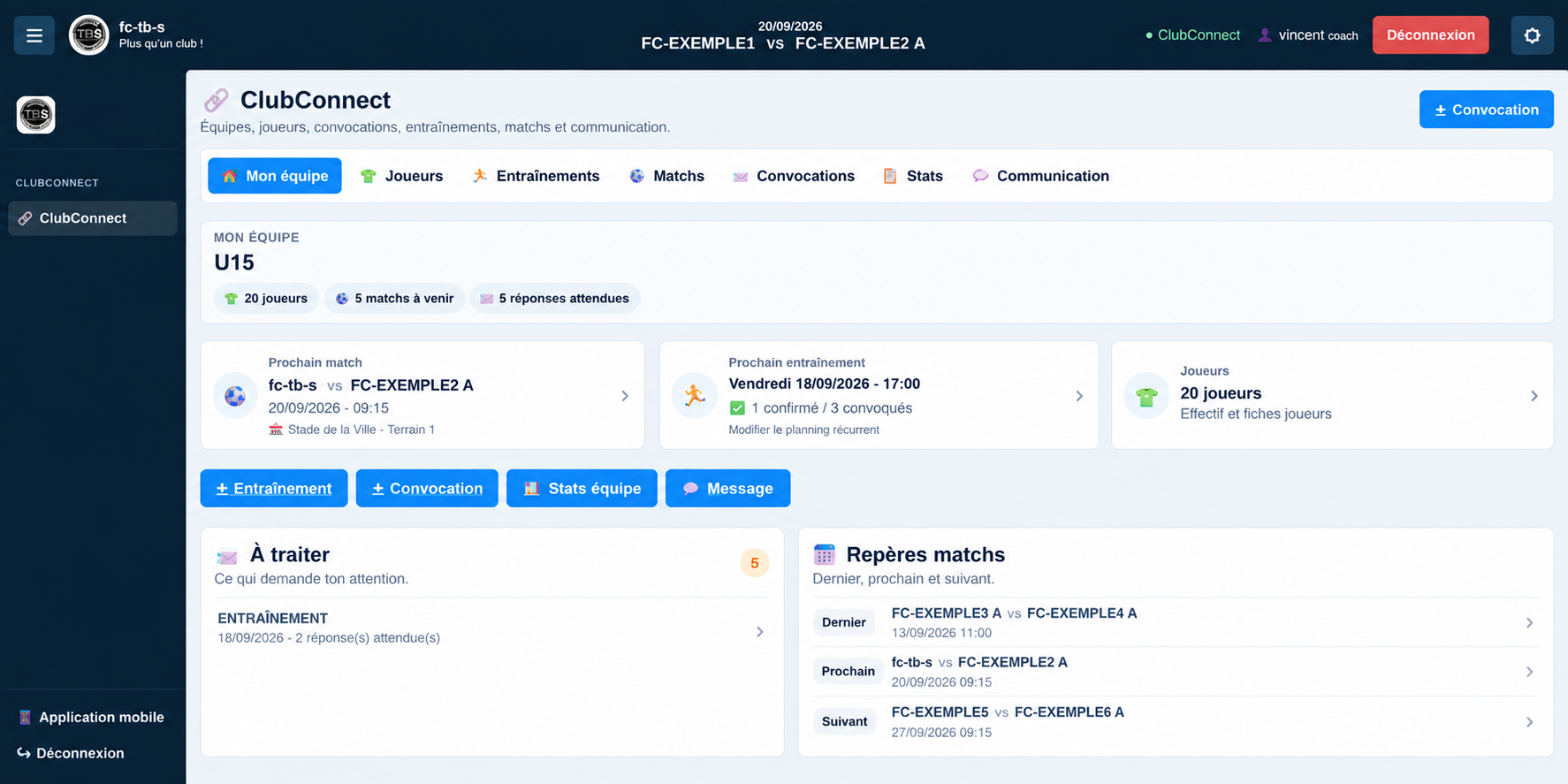Click the orange badge showing 5
The width and height of the screenshot is (1568, 784).
[754, 563]
